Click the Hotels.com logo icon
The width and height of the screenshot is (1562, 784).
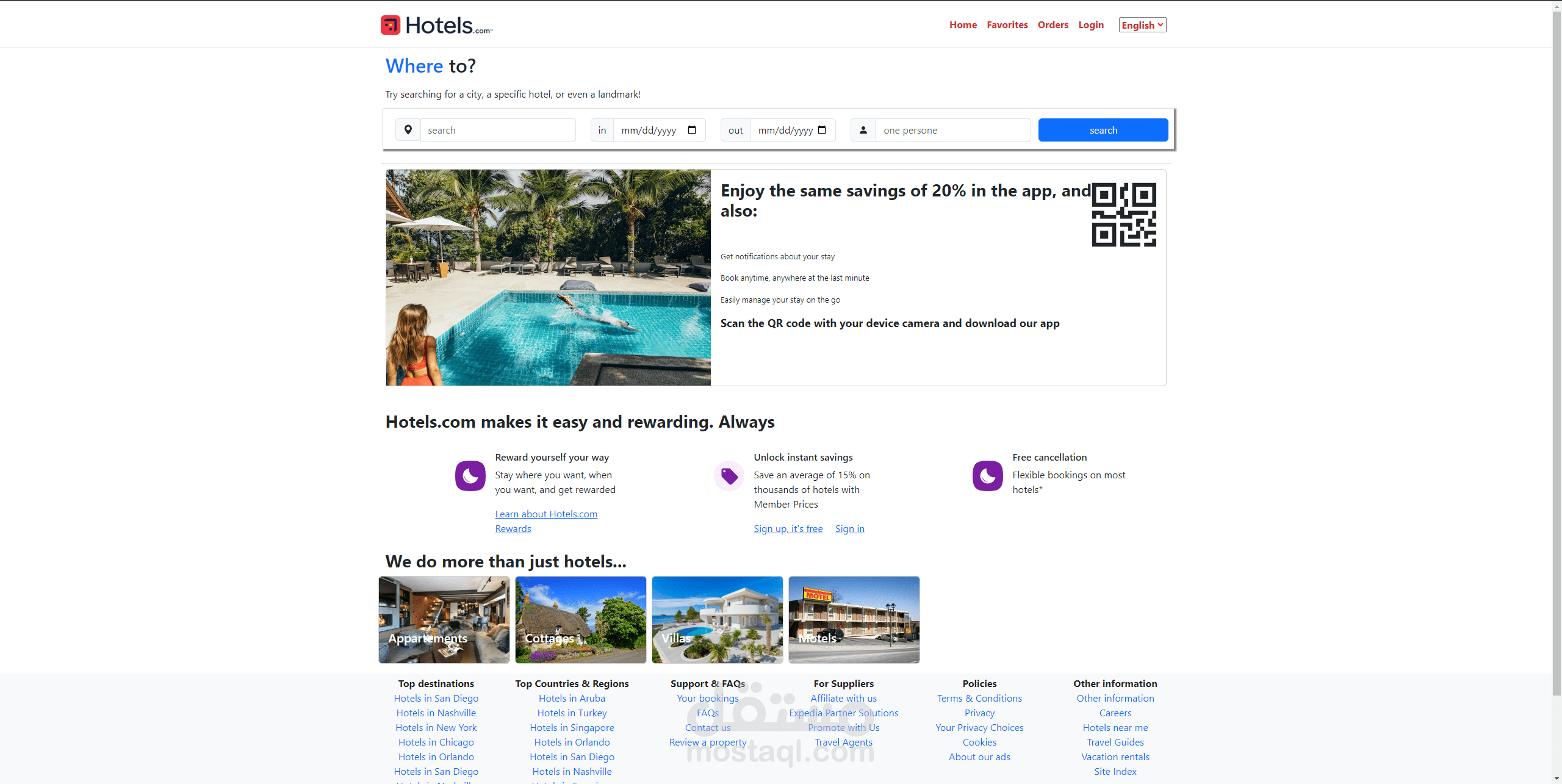(x=389, y=25)
